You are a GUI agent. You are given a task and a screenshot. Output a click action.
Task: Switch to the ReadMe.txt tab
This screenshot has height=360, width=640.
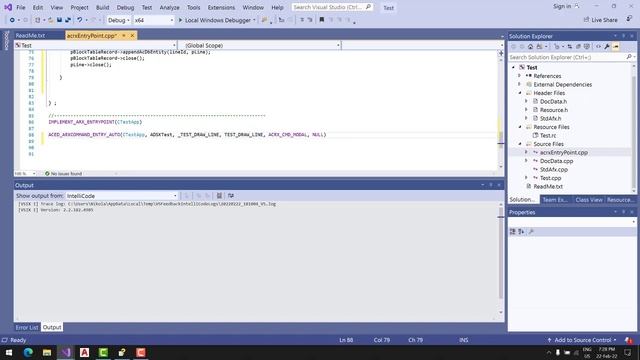30,36
